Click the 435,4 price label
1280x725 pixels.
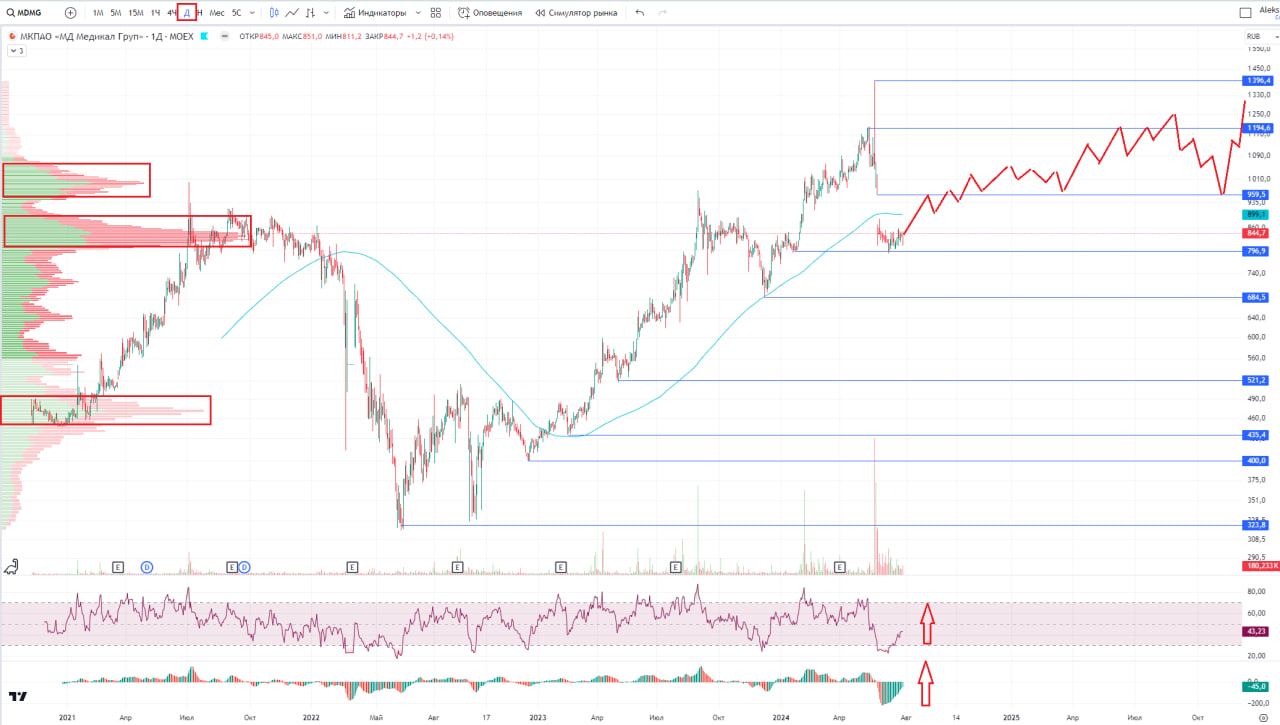[1257, 435]
